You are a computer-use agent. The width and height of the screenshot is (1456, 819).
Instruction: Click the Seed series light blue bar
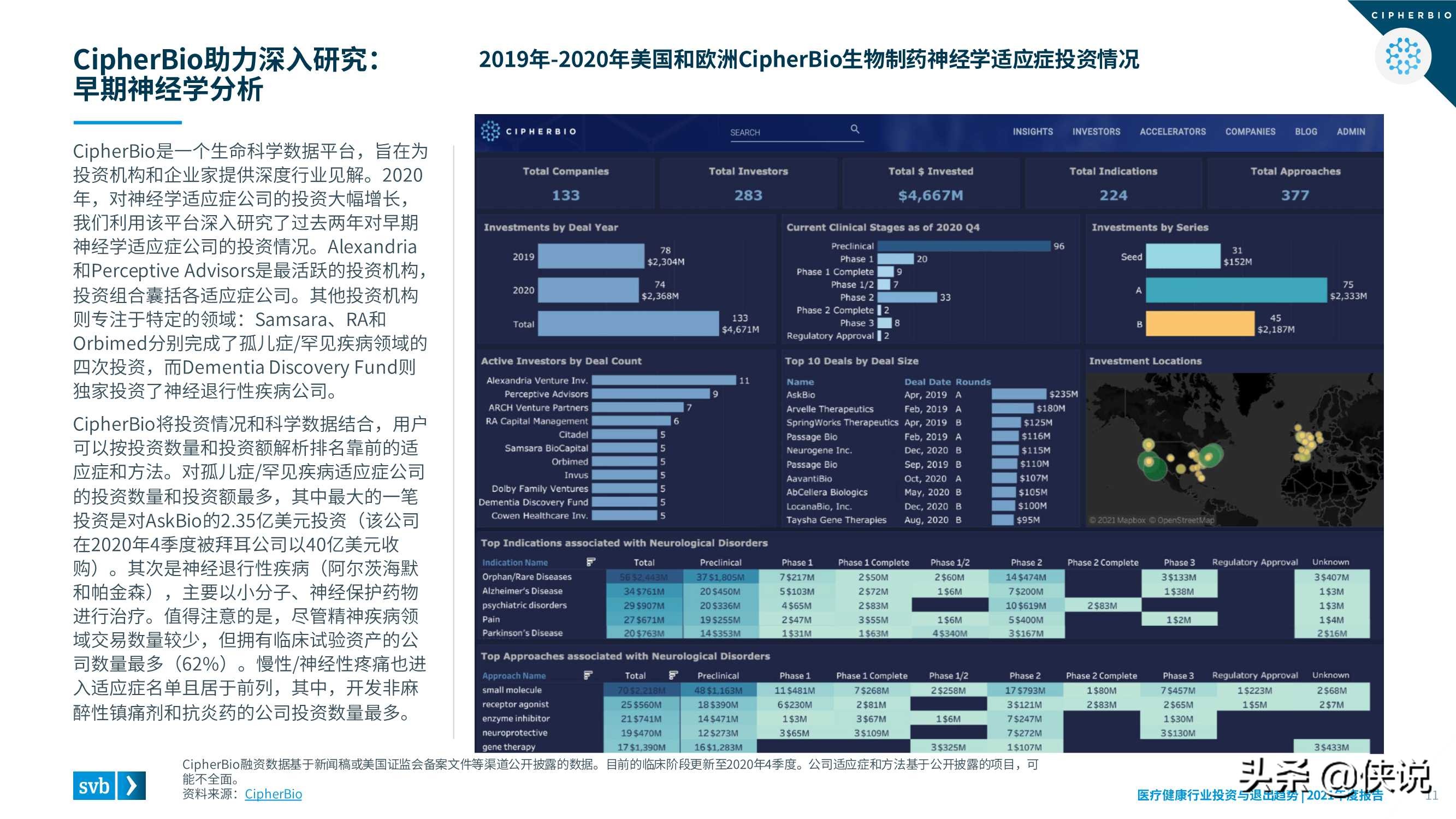pyautogui.click(x=1182, y=256)
